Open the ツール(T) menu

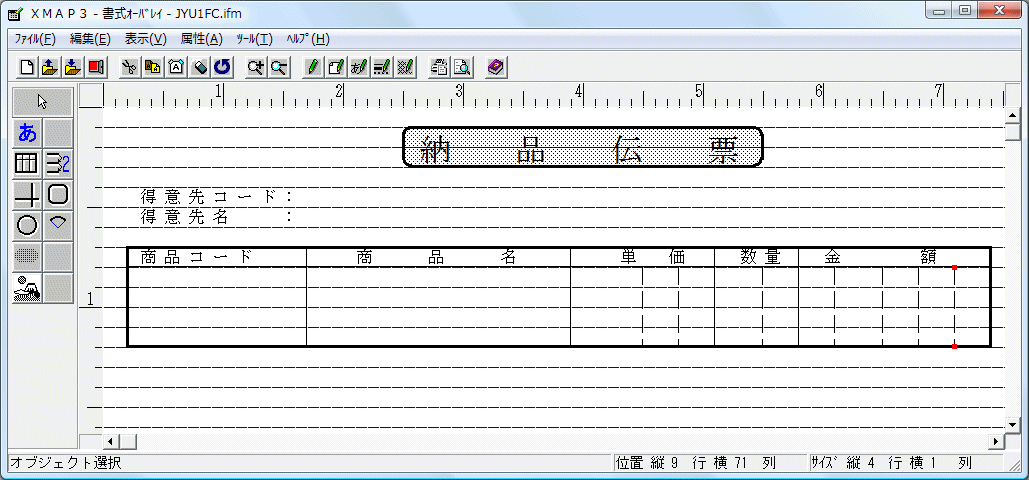pos(255,39)
